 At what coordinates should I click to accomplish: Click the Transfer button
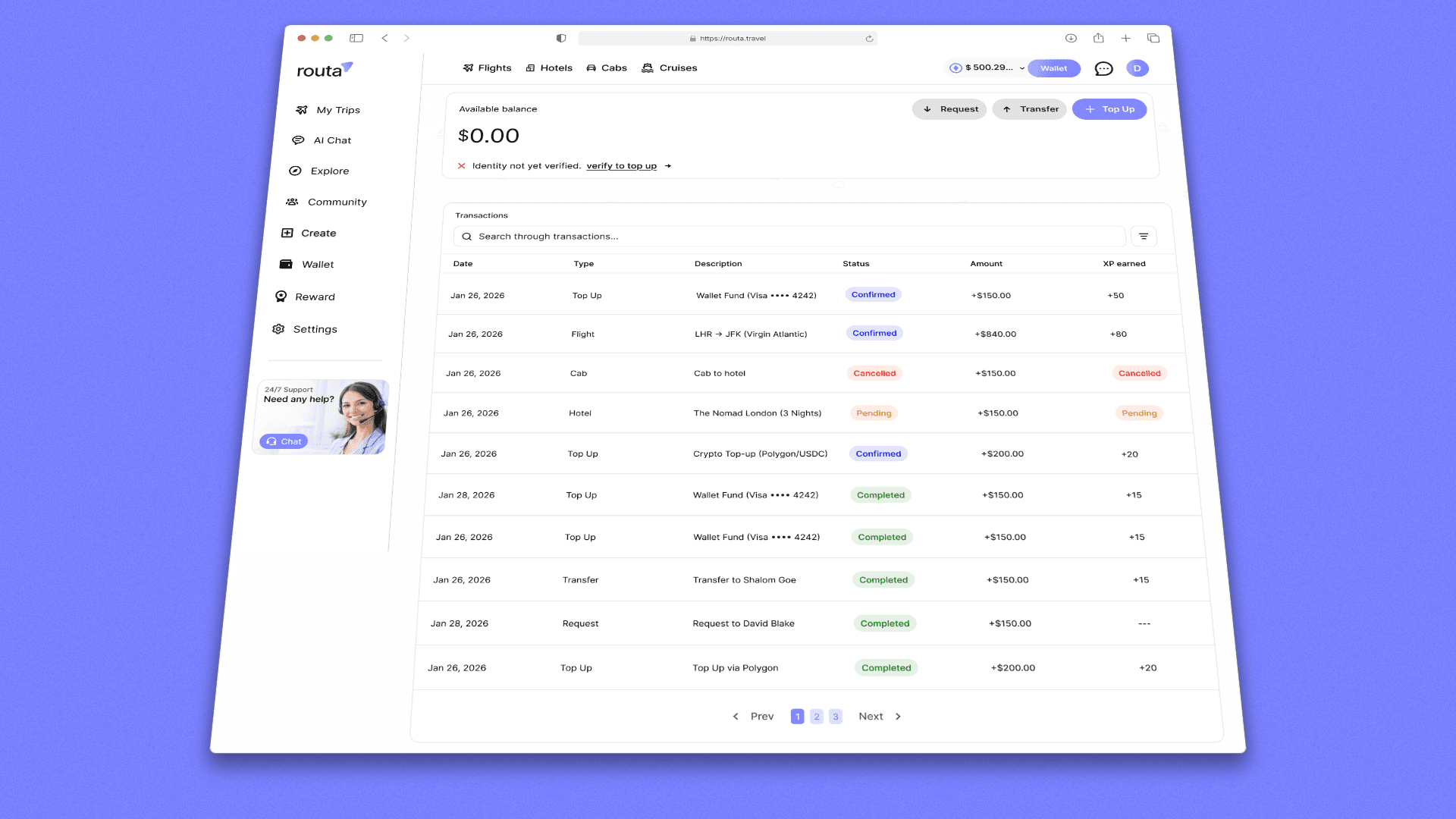(1030, 109)
